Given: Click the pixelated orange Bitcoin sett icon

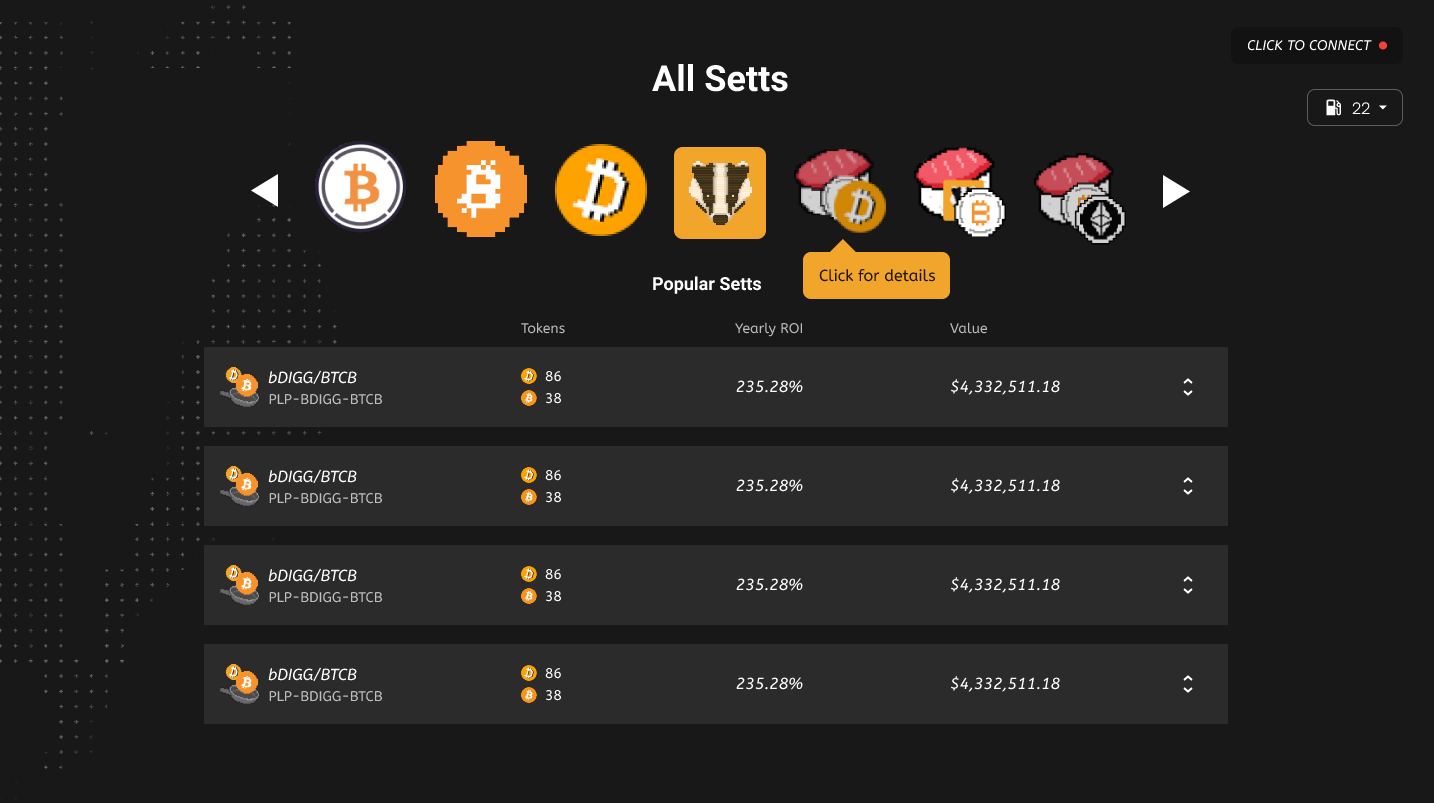Looking at the screenshot, I should pyautogui.click(x=481, y=189).
